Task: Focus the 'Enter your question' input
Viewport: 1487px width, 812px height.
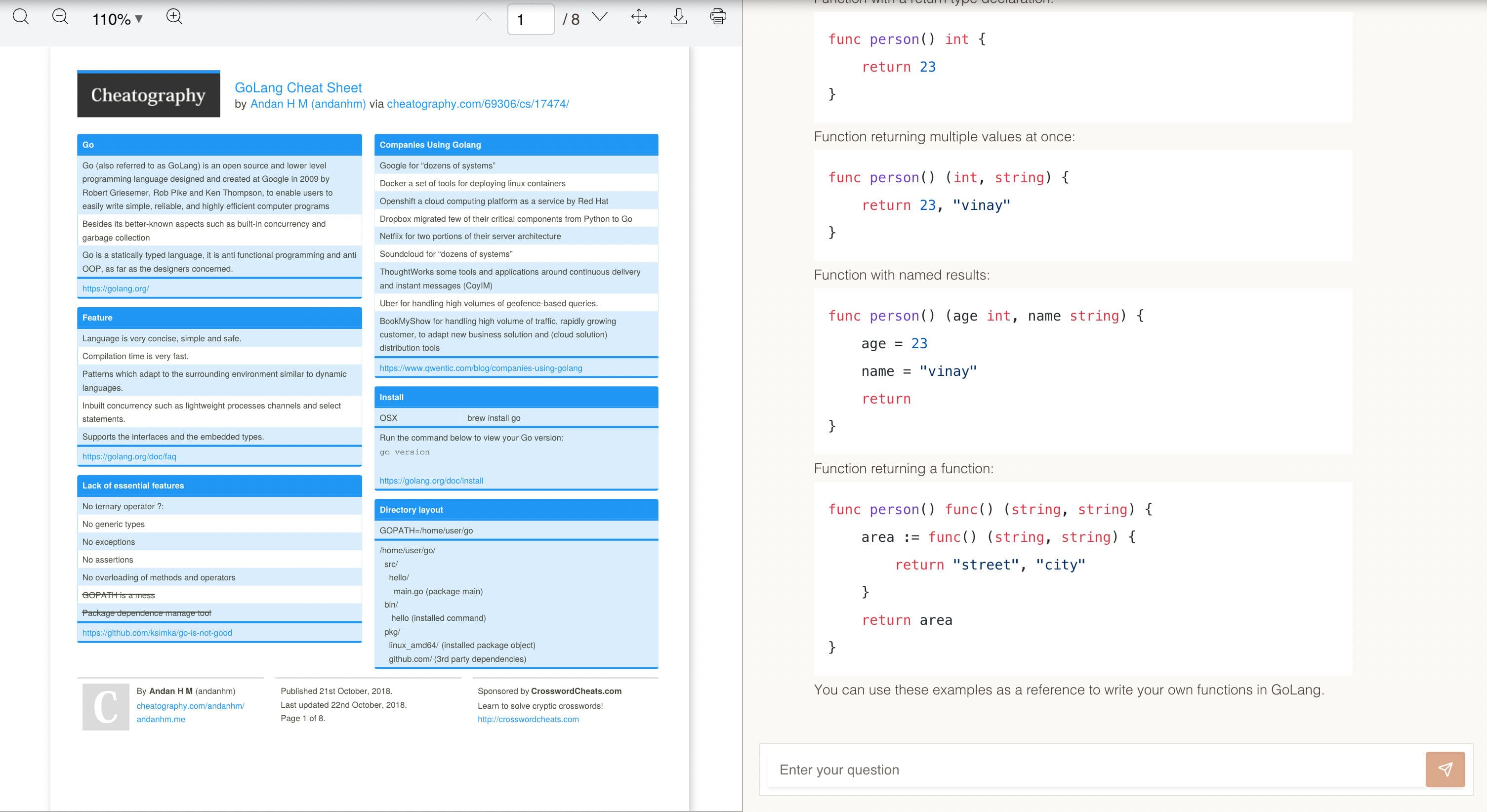Action: tap(1096, 770)
